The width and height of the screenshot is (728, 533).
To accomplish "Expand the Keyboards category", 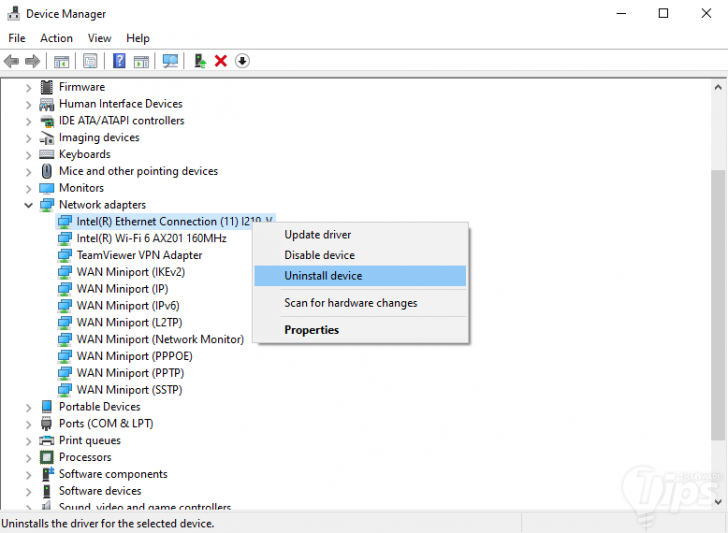I will 28,155.
